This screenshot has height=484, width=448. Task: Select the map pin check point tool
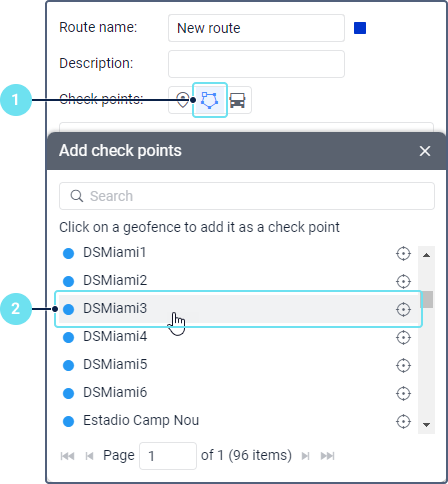point(182,100)
